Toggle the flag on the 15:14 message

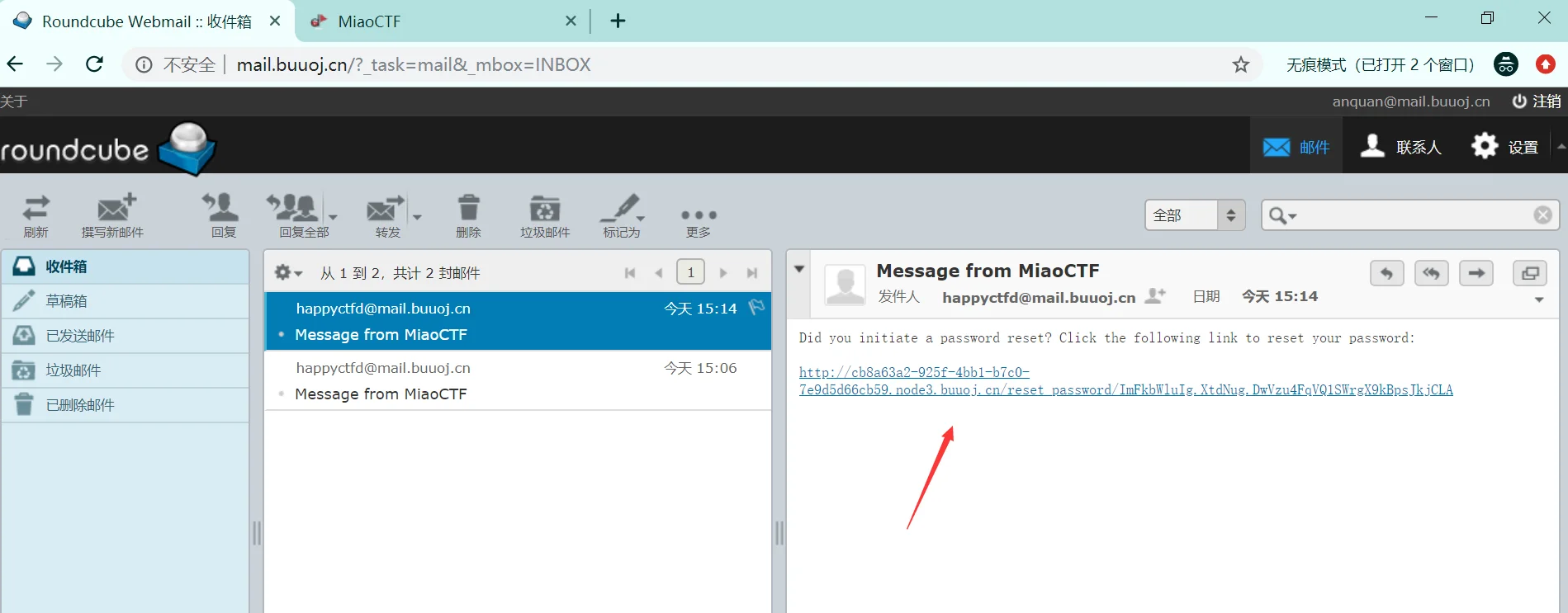(756, 308)
